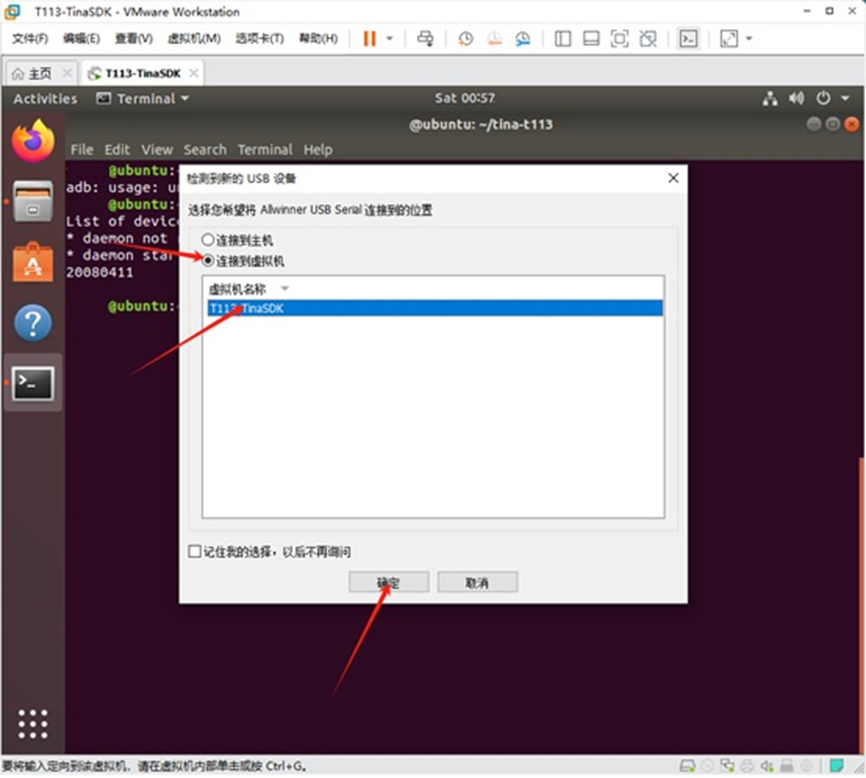Click the network adapter status bar icon
Viewport: 866px width, 778px height.
click(727, 766)
